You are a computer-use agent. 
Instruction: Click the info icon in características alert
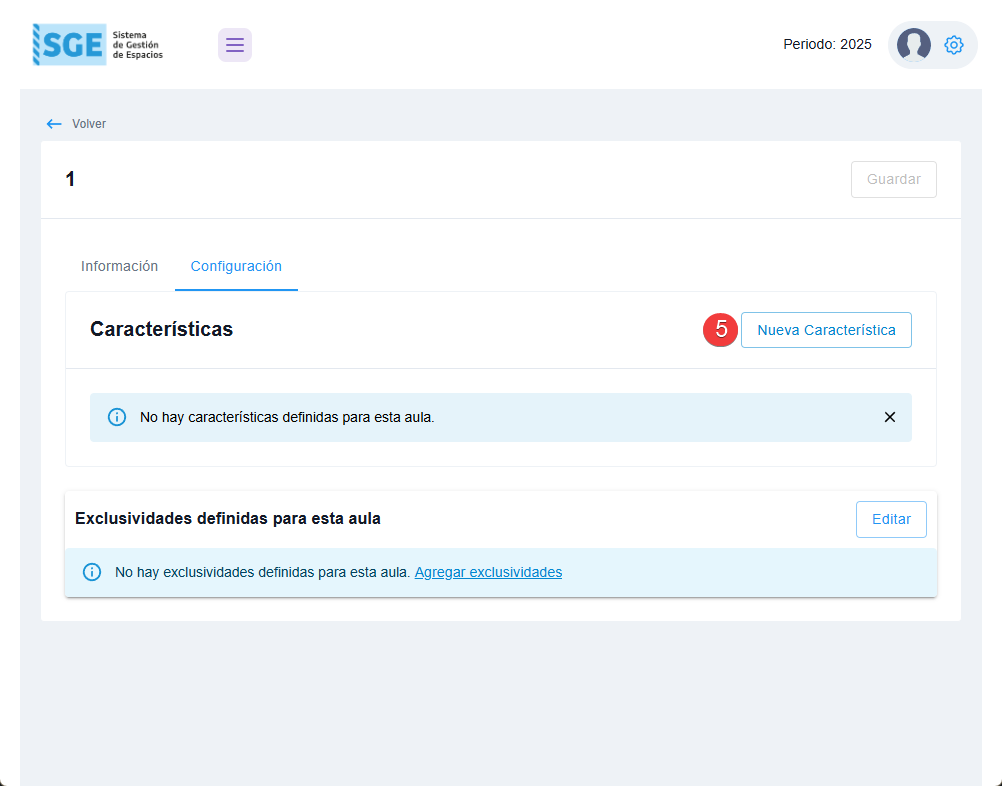pos(117,417)
